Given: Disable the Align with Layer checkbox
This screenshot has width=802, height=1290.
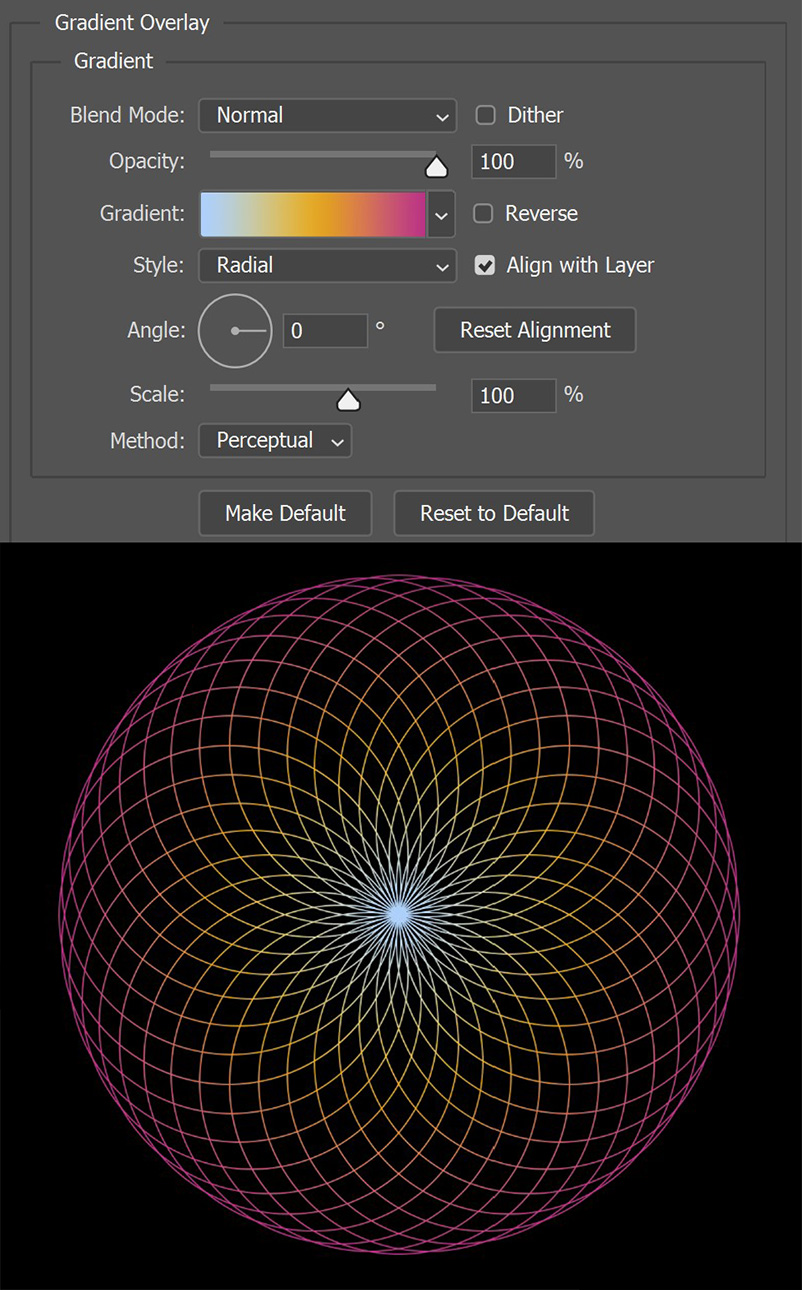Looking at the screenshot, I should 485,265.
